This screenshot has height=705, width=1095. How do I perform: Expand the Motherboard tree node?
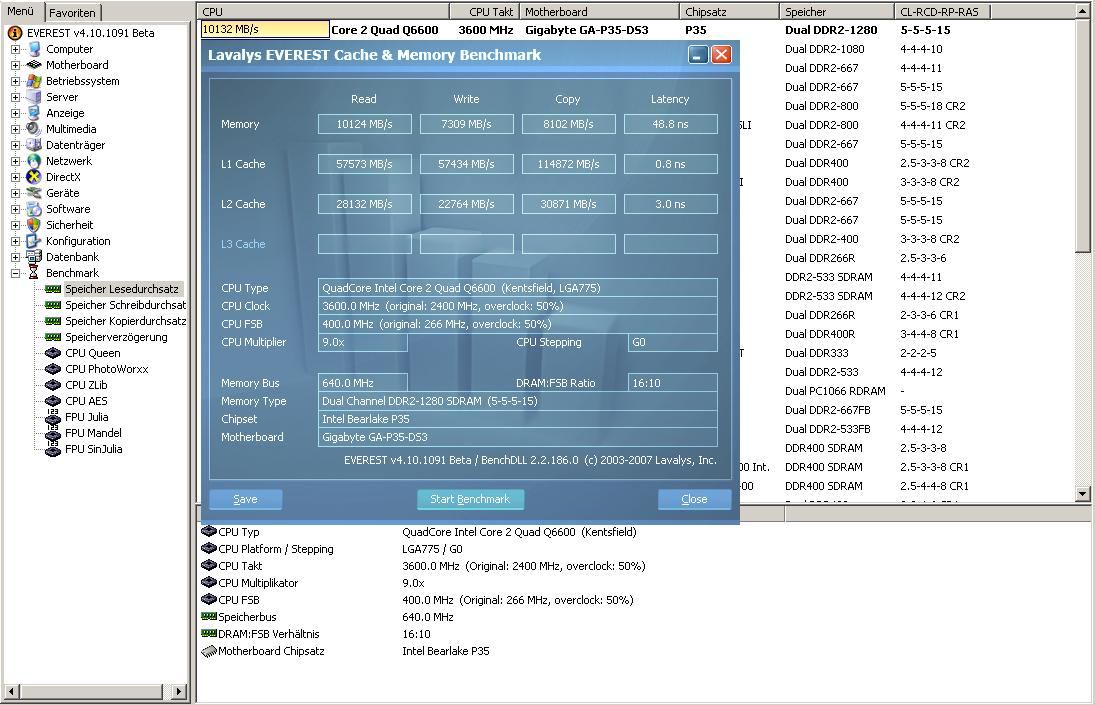tap(15, 65)
